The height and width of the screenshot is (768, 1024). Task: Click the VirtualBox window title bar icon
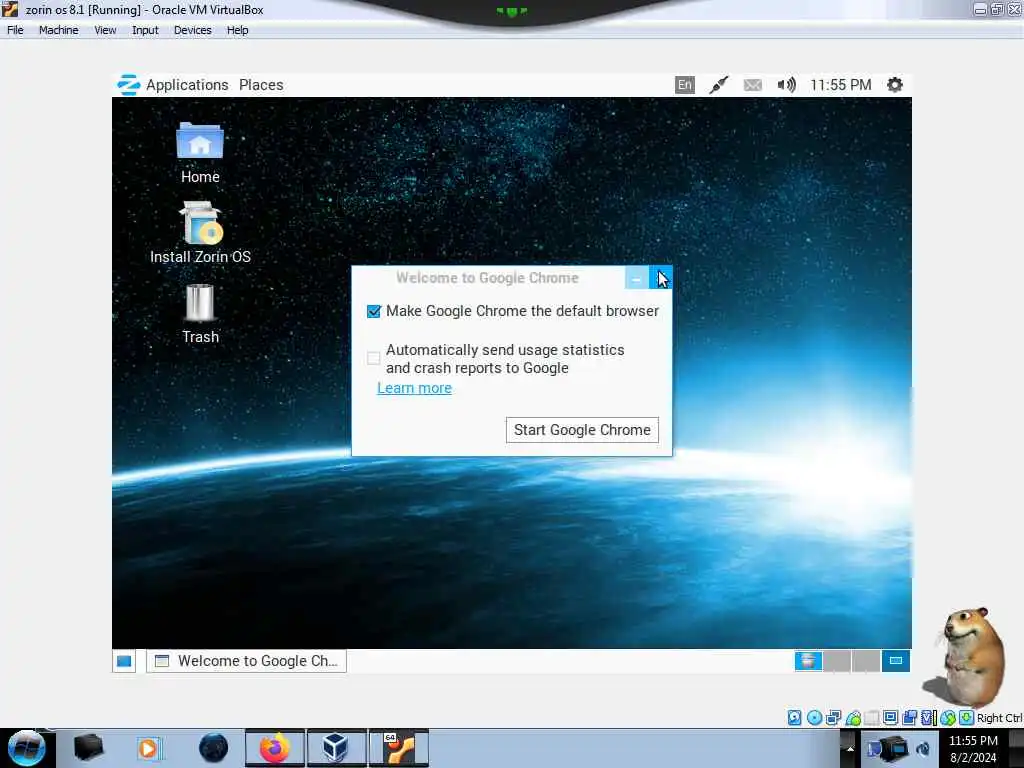10,9
